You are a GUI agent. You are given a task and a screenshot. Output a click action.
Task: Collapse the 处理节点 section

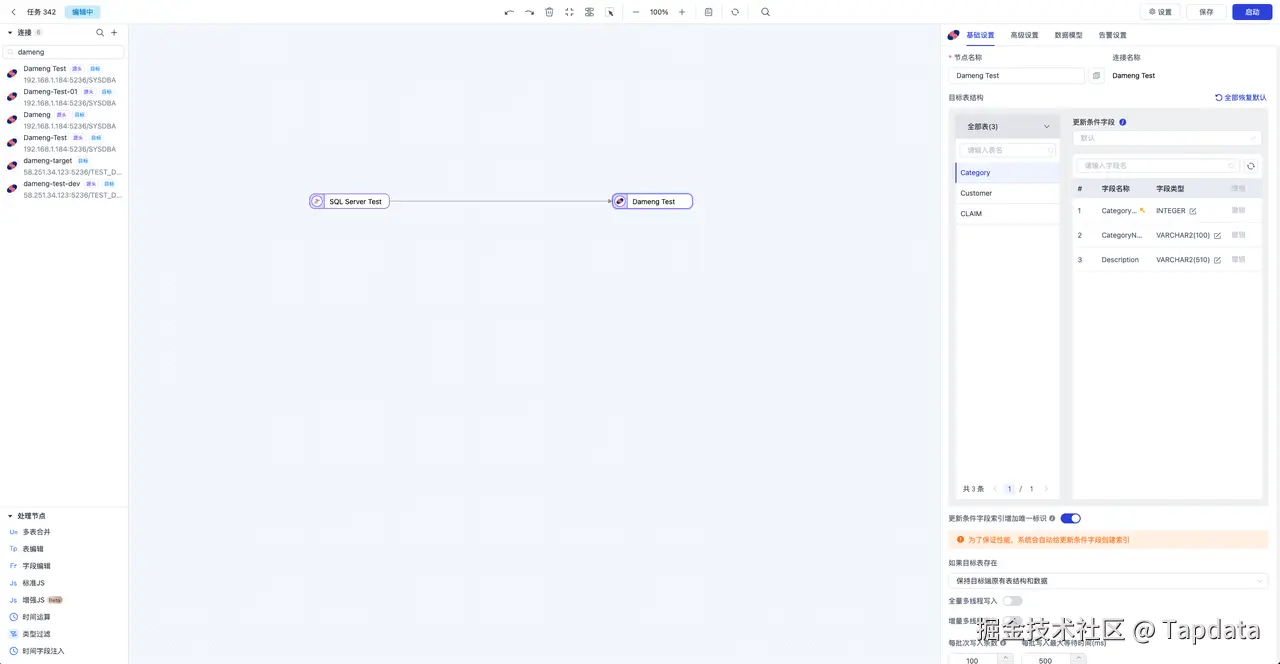click(10, 516)
